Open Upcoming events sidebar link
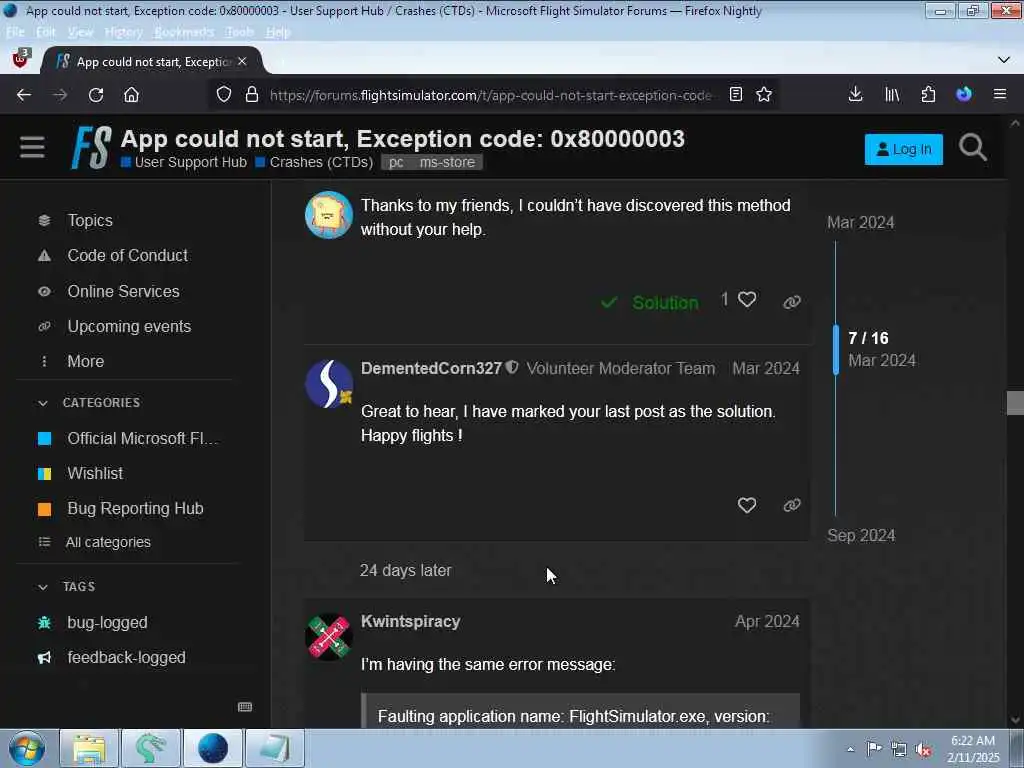Image resolution: width=1024 pixels, height=768 pixels. point(129,327)
